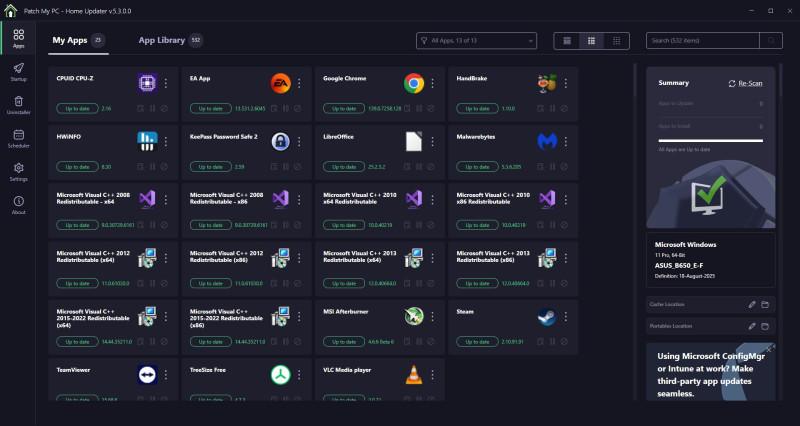Viewport: 800px width, 426px height.
Task: Click Up to date button for HandBrake
Action: tap(477, 109)
